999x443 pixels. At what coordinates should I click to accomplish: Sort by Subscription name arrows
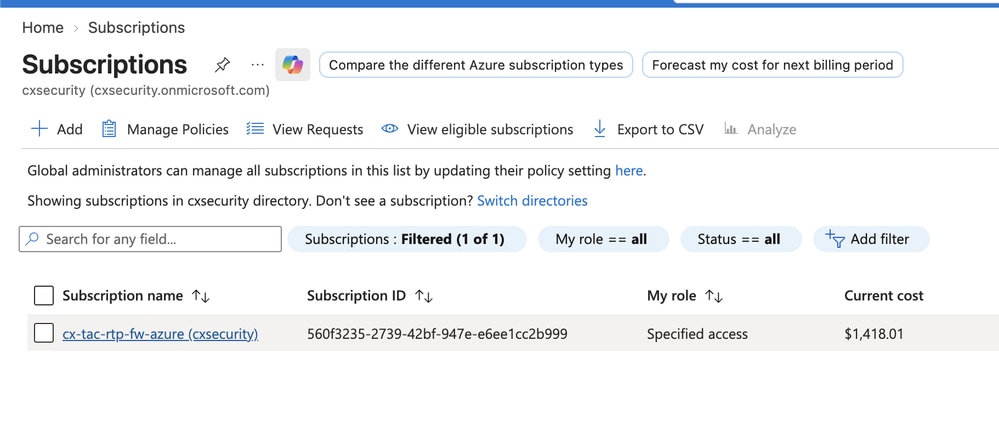click(201, 296)
